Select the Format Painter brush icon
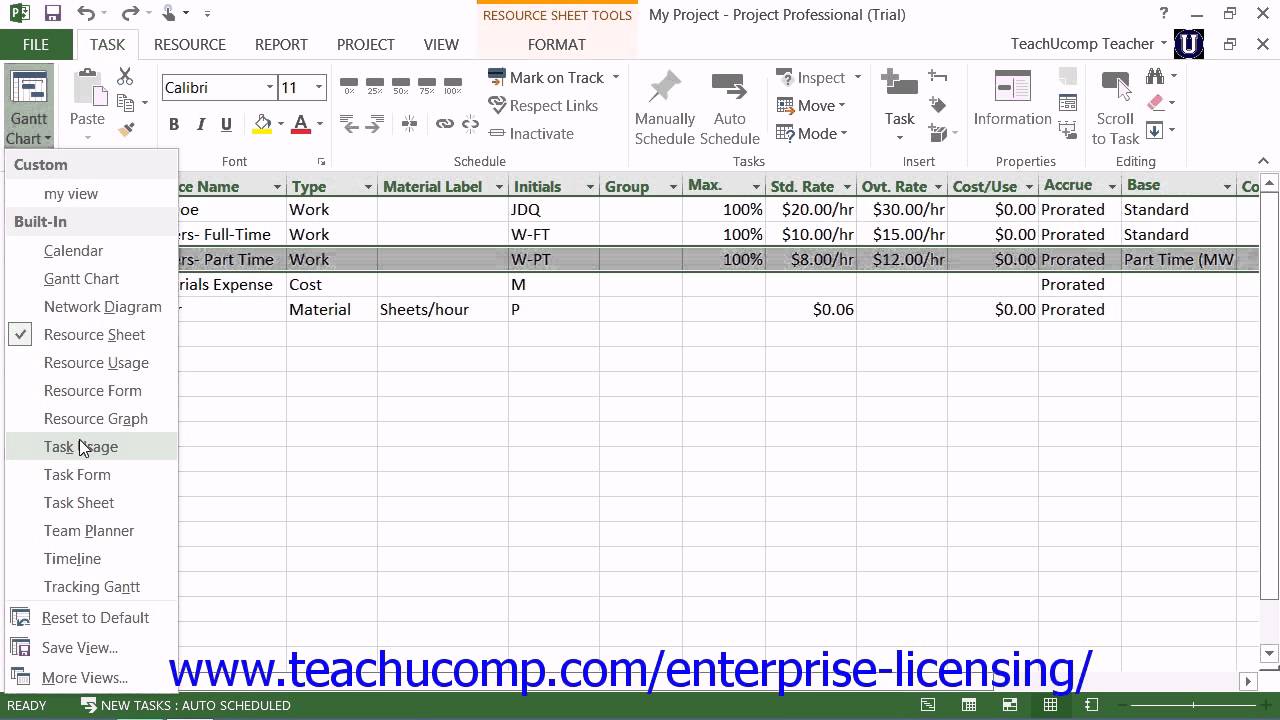This screenshot has width=1280, height=720. [126, 129]
